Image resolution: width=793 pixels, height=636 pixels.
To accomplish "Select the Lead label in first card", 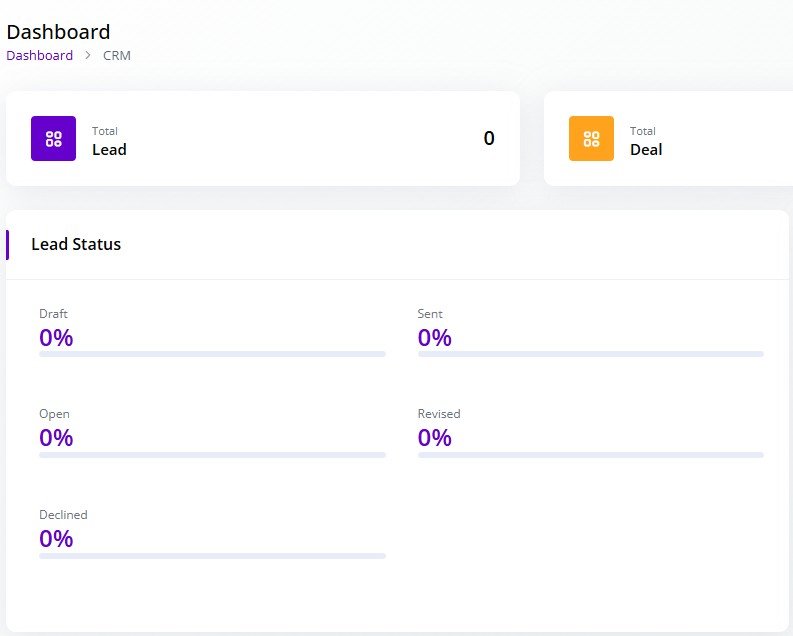I will point(109,150).
